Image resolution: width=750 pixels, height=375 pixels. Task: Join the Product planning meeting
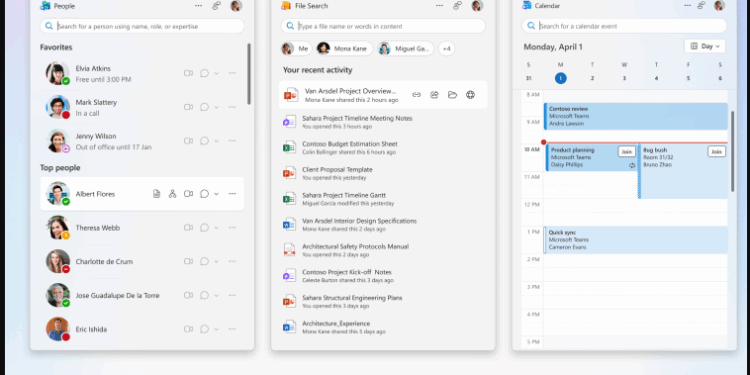(627, 152)
